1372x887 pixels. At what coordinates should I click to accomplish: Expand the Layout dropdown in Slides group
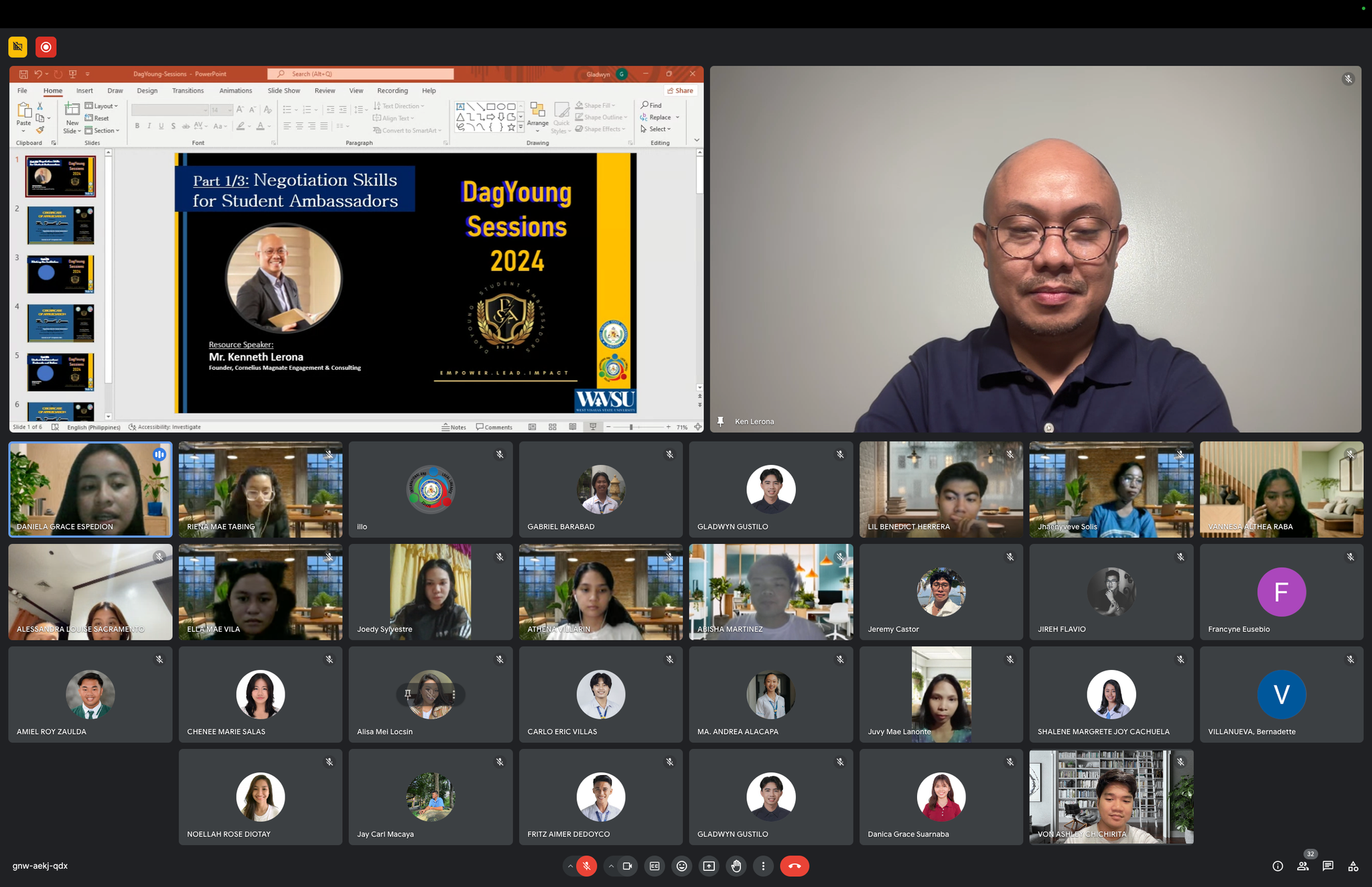(102, 106)
